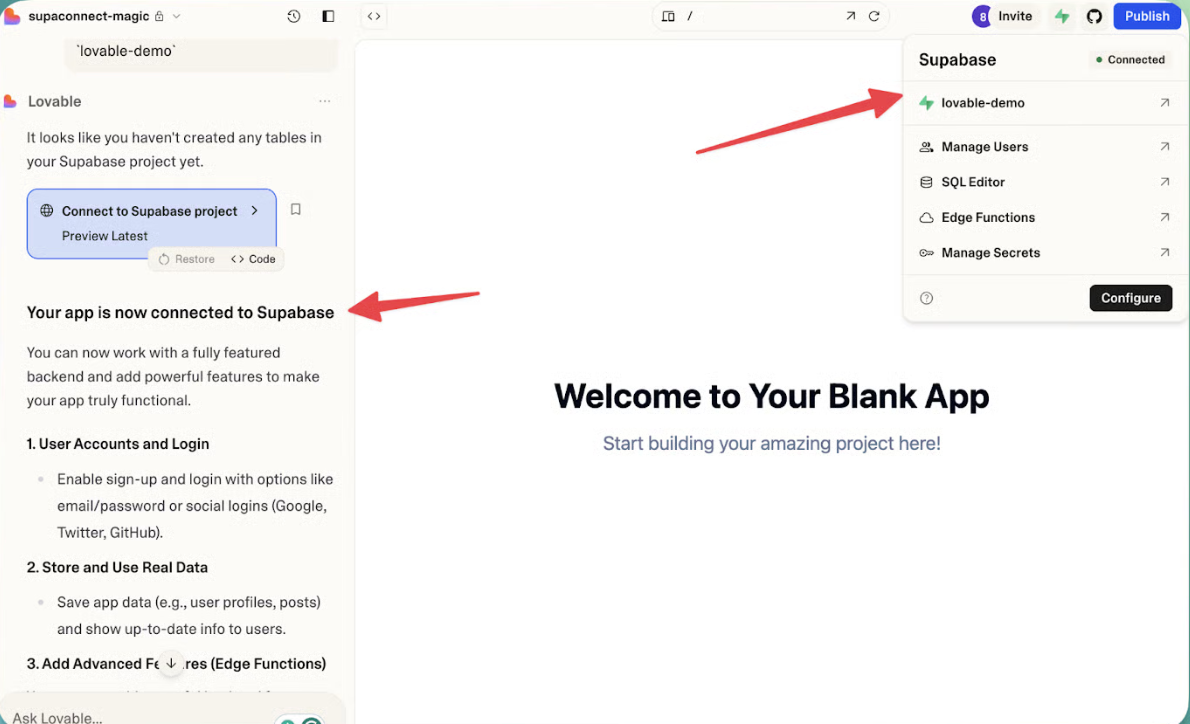
Task: Open Lovable message three-dot options menu
Action: [324, 102]
